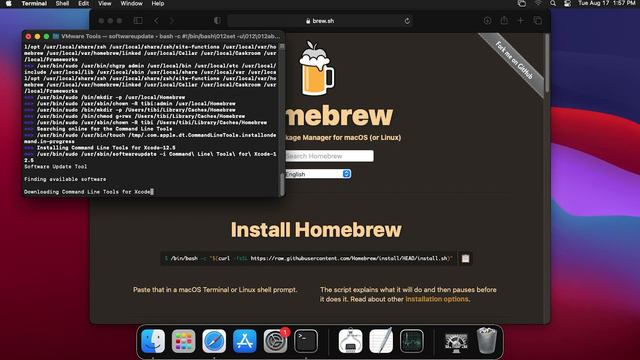This screenshot has width=640, height=360.
Task: Toggle the Safari sidebar button
Action: pos(138,20)
